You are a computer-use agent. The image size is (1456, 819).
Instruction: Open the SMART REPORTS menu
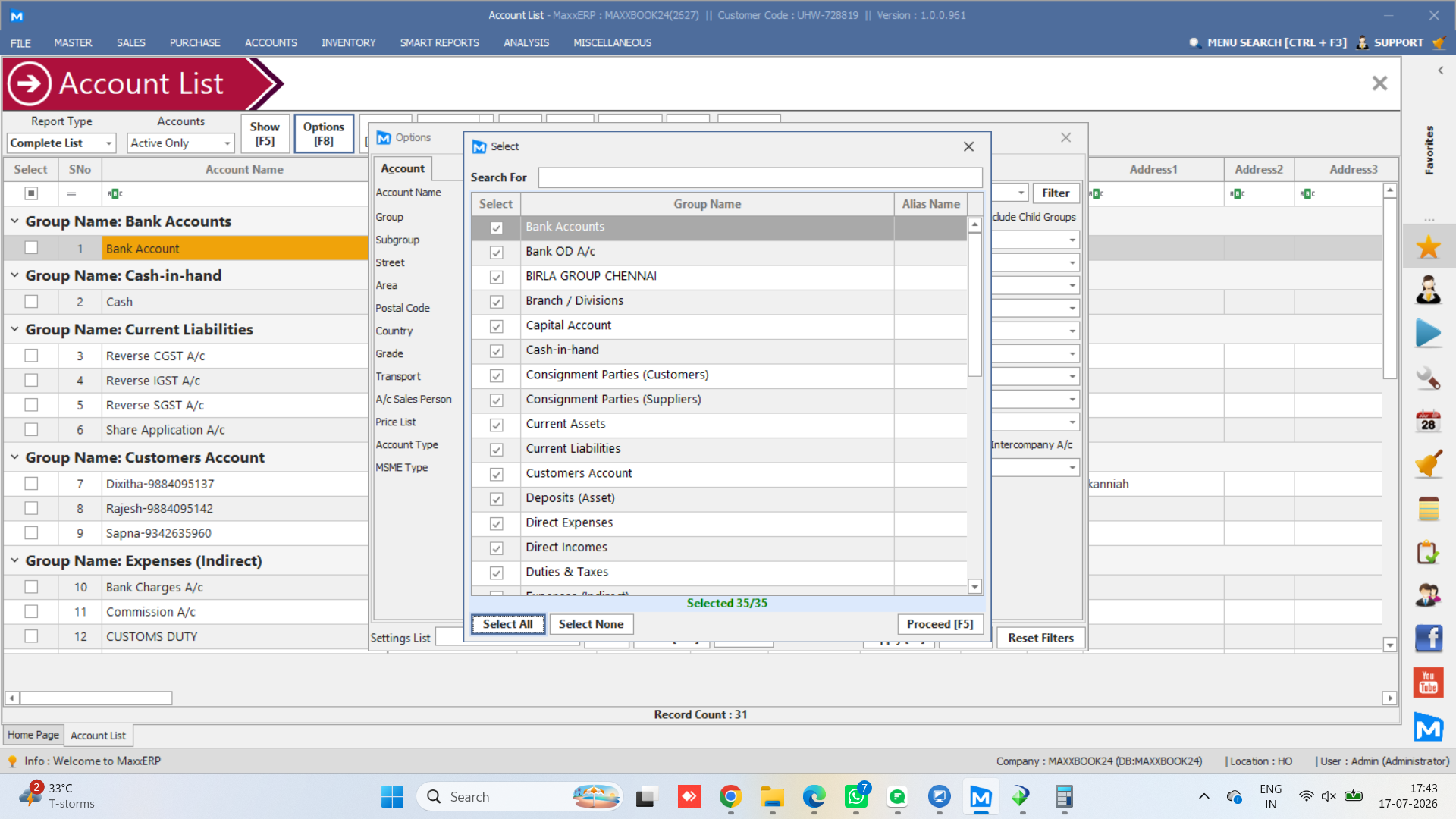point(439,42)
